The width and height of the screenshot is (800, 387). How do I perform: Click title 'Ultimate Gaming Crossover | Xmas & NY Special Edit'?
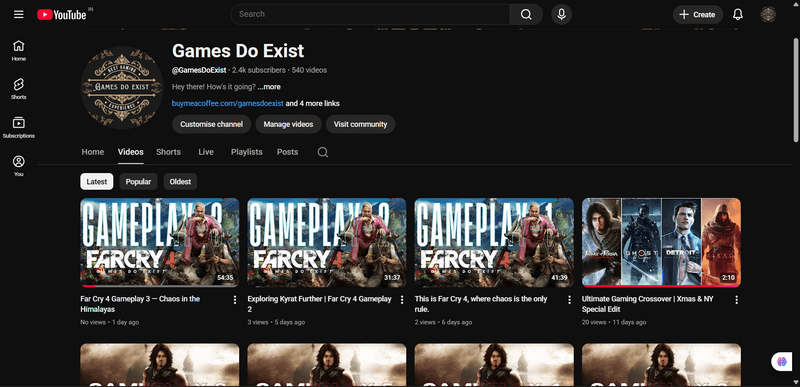(x=647, y=304)
